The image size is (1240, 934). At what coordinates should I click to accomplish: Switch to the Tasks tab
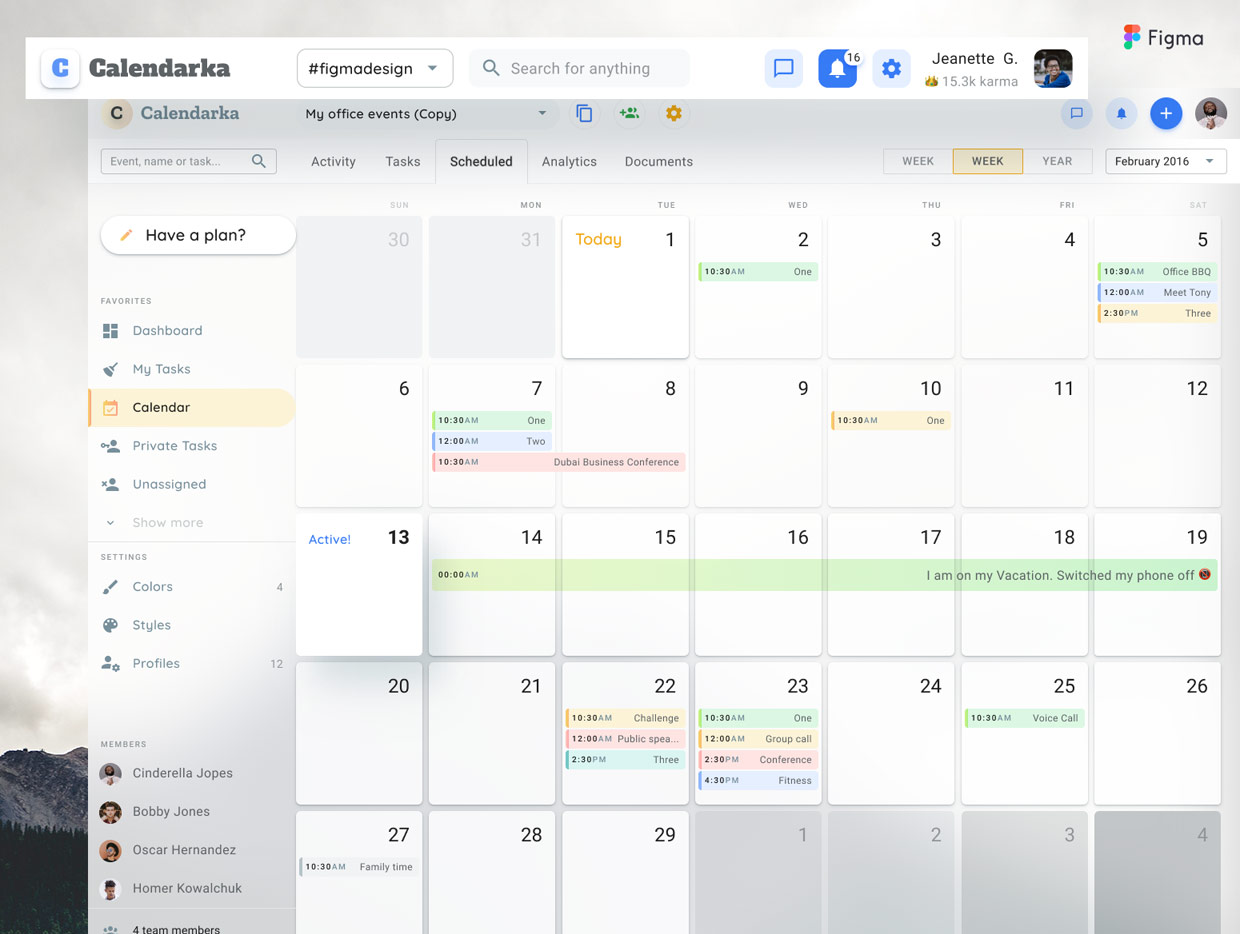(x=403, y=161)
